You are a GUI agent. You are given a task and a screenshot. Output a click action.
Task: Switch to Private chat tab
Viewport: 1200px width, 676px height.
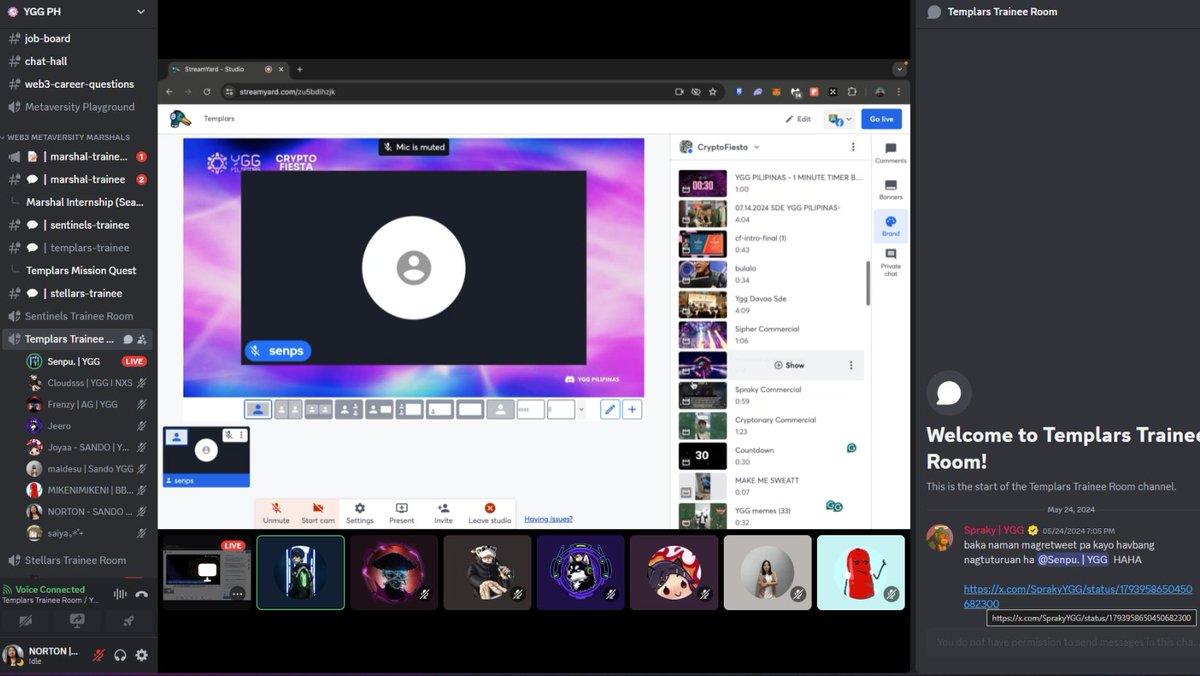click(x=890, y=262)
